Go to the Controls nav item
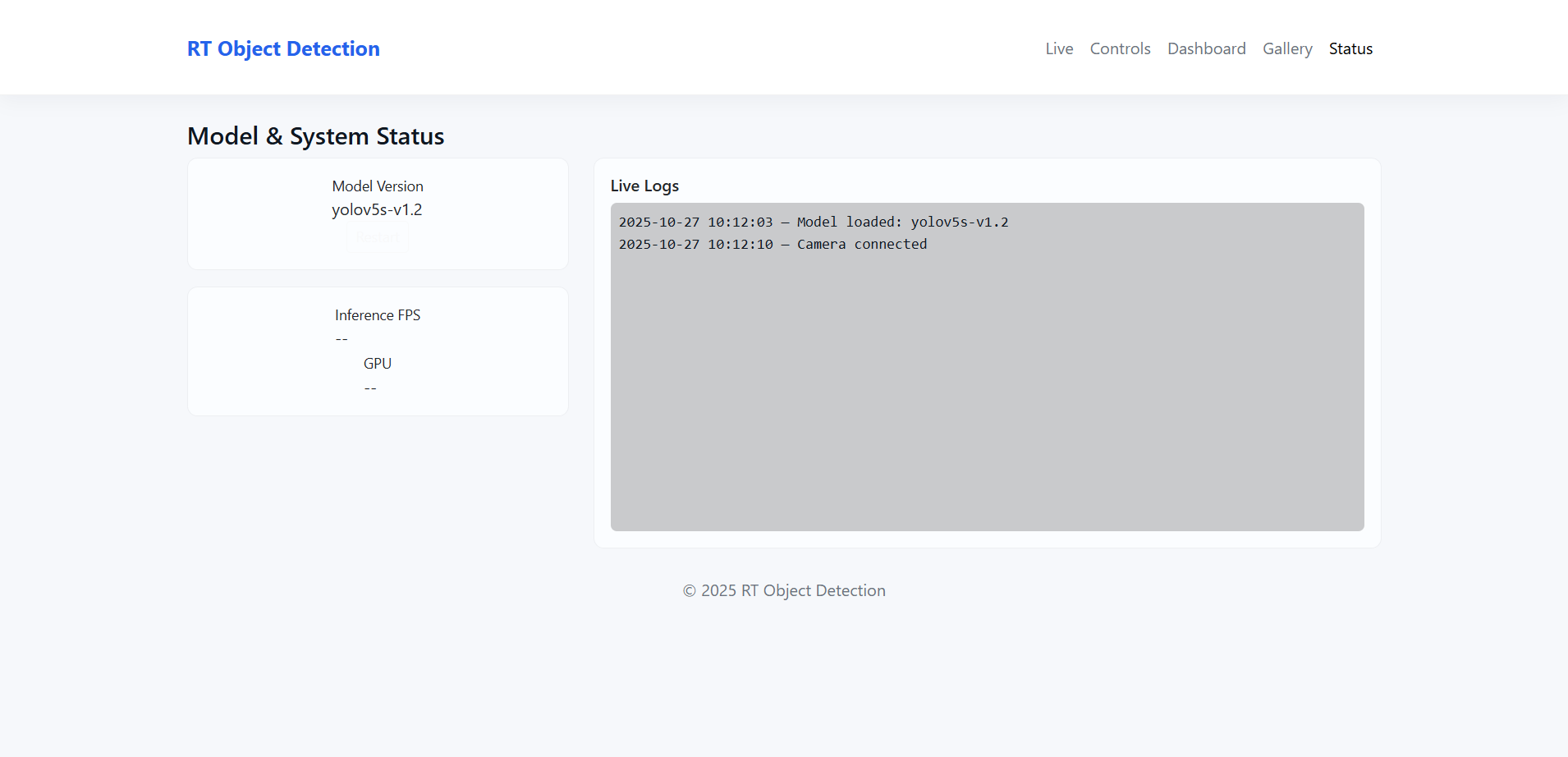 [x=1120, y=49]
